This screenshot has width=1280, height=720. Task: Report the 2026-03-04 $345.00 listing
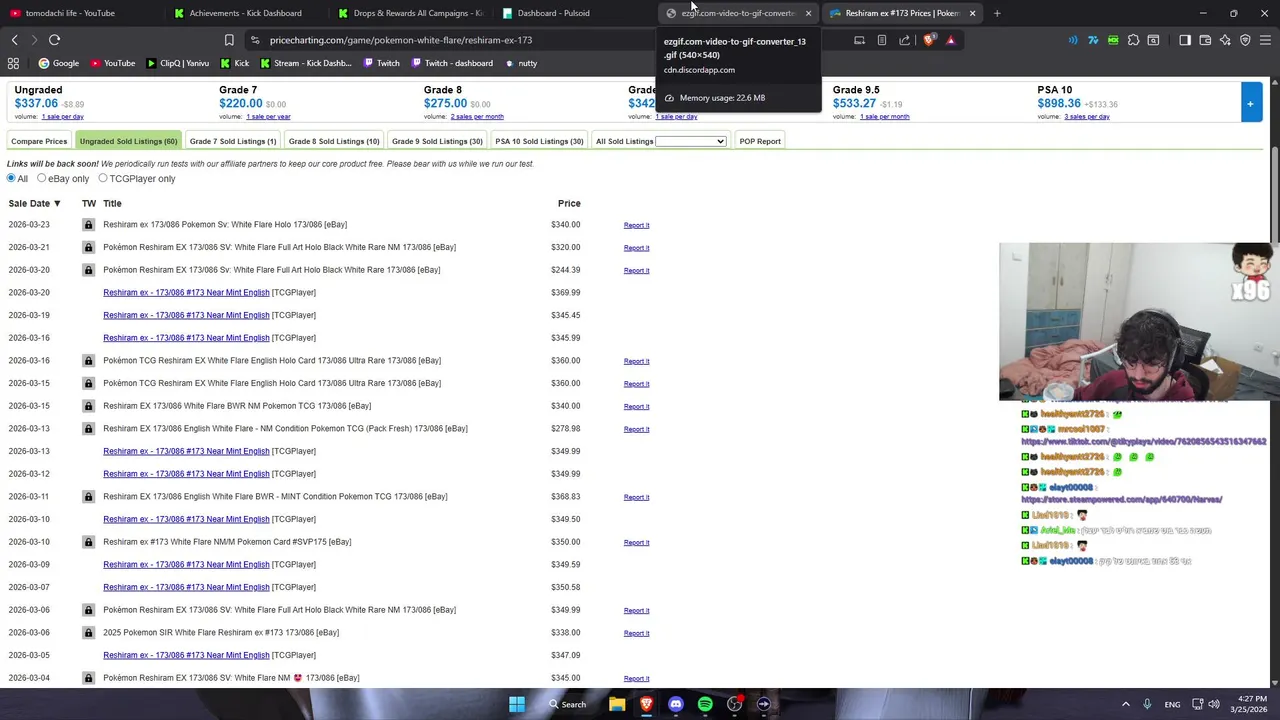click(636, 678)
